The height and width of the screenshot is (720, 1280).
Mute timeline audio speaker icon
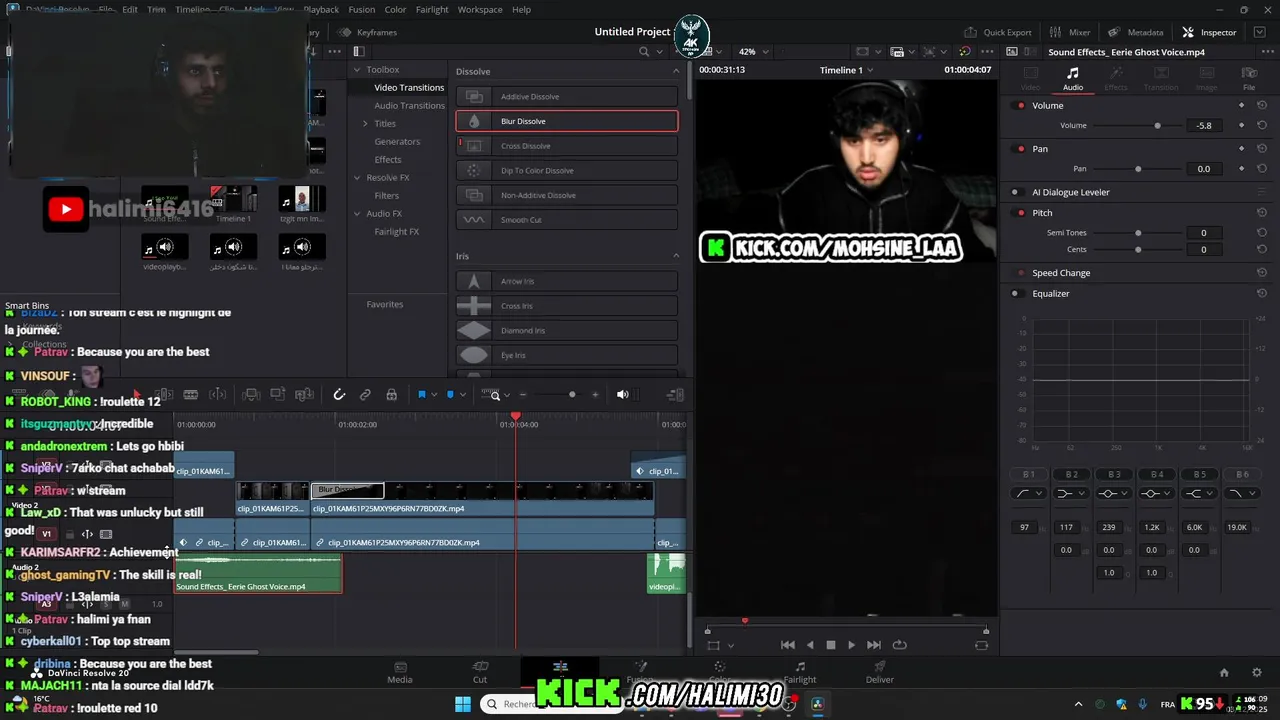622,395
